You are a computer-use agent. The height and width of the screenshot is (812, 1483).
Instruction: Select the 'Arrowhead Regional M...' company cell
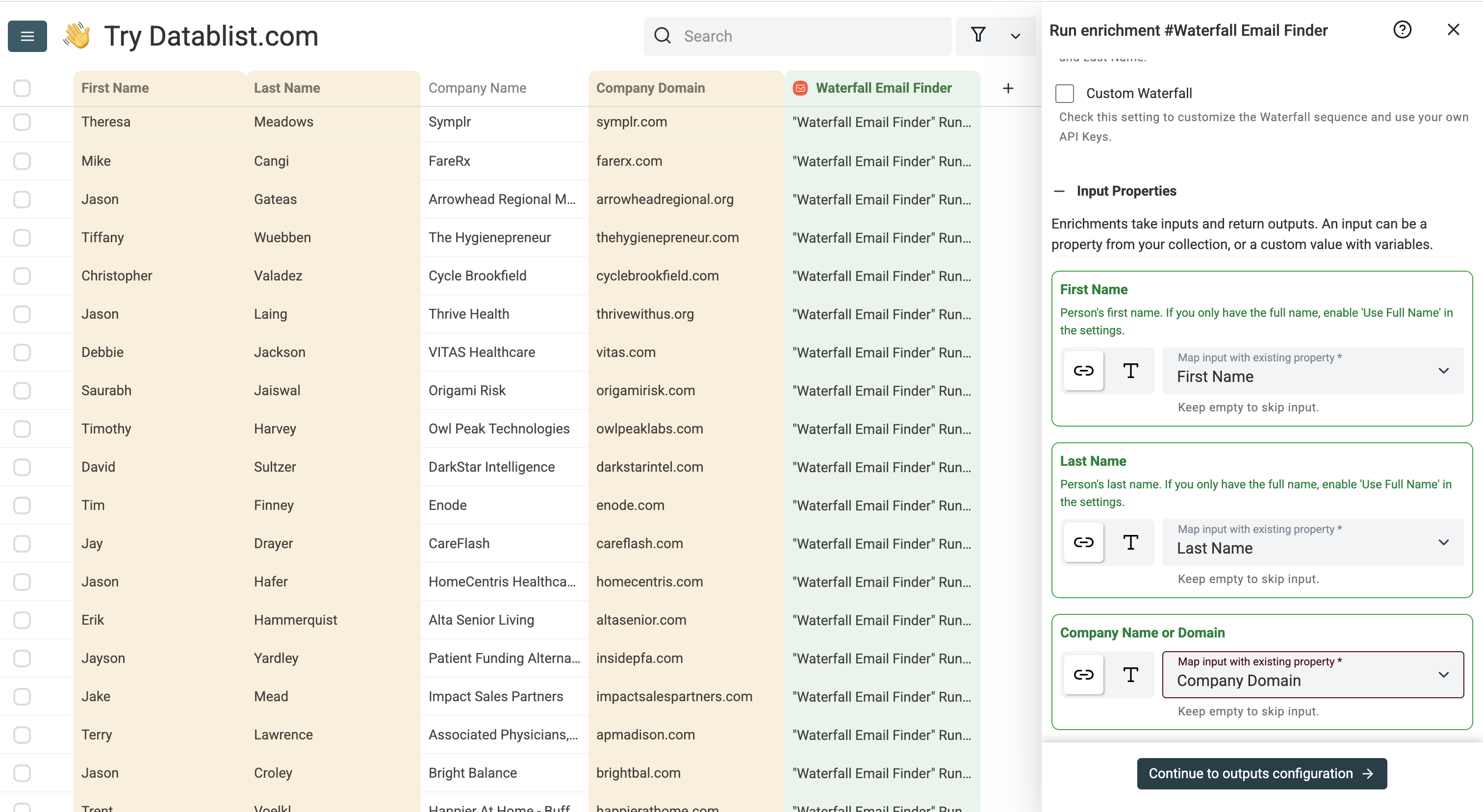(504, 199)
